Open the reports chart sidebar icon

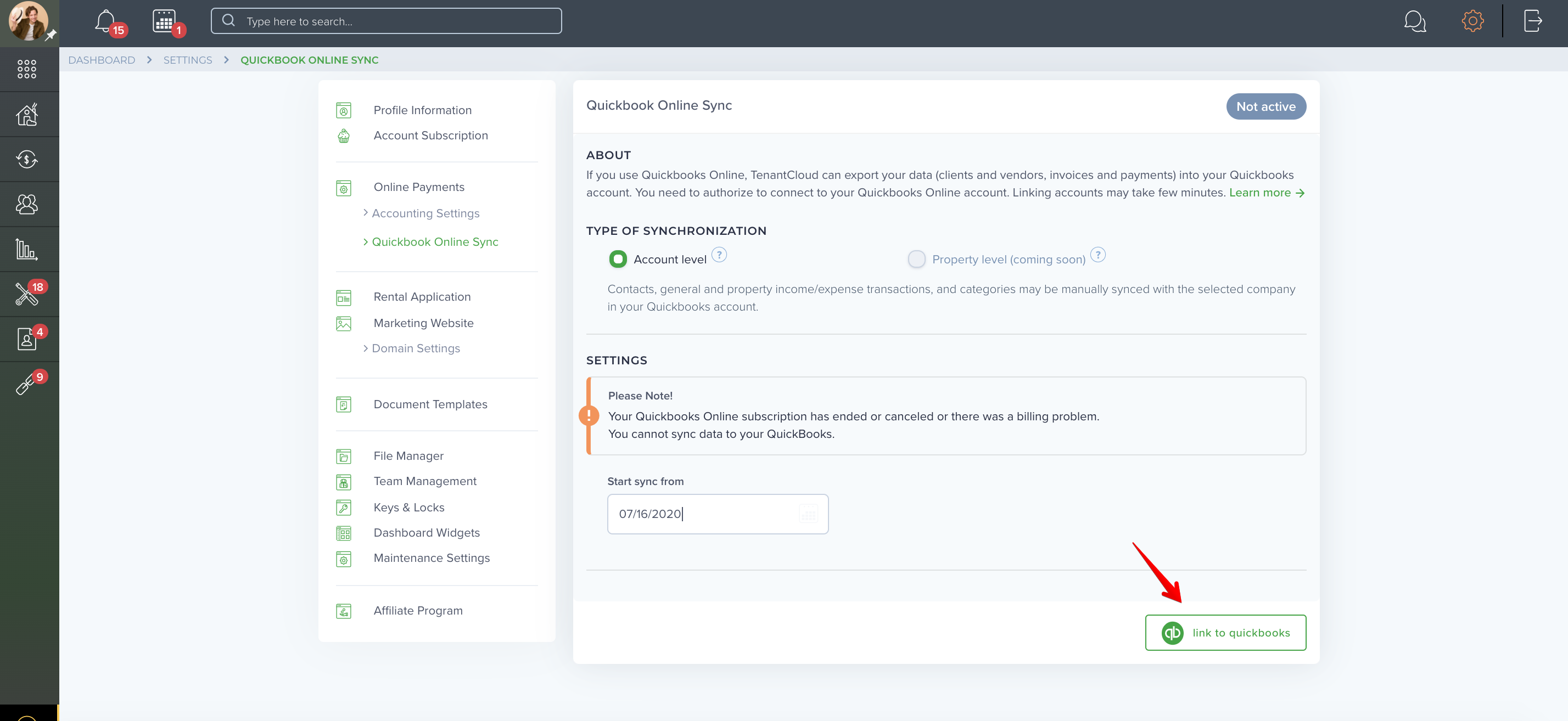coord(27,249)
